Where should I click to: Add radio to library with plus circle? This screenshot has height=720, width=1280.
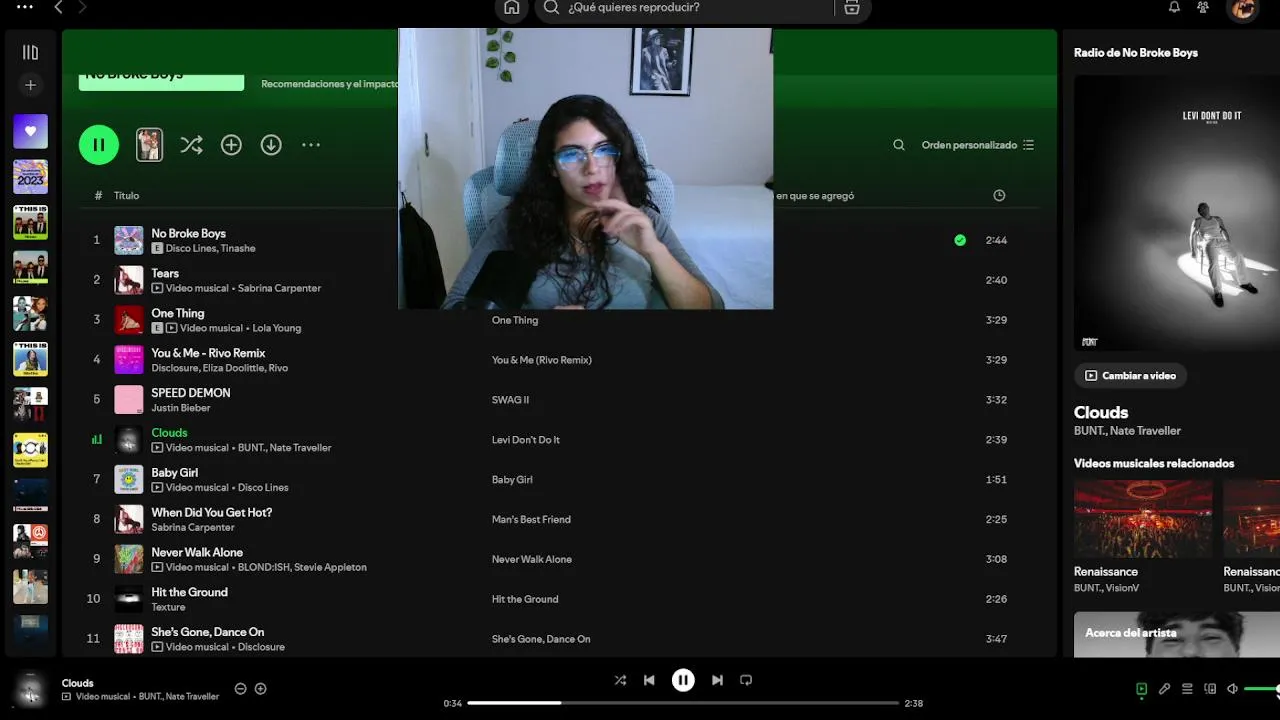click(231, 145)
